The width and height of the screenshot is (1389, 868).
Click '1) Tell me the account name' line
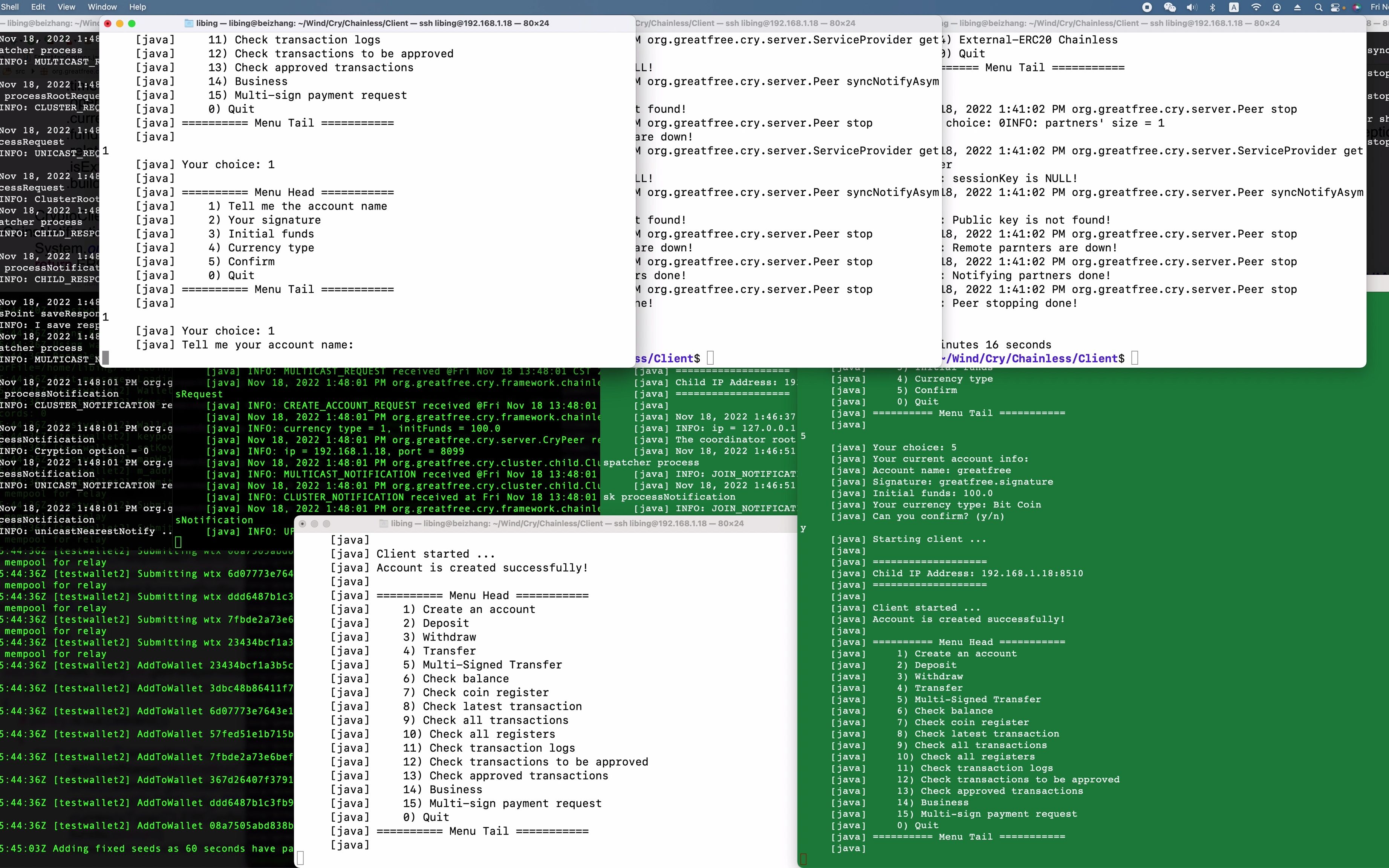pyautogui.click(x=297, y=206)
